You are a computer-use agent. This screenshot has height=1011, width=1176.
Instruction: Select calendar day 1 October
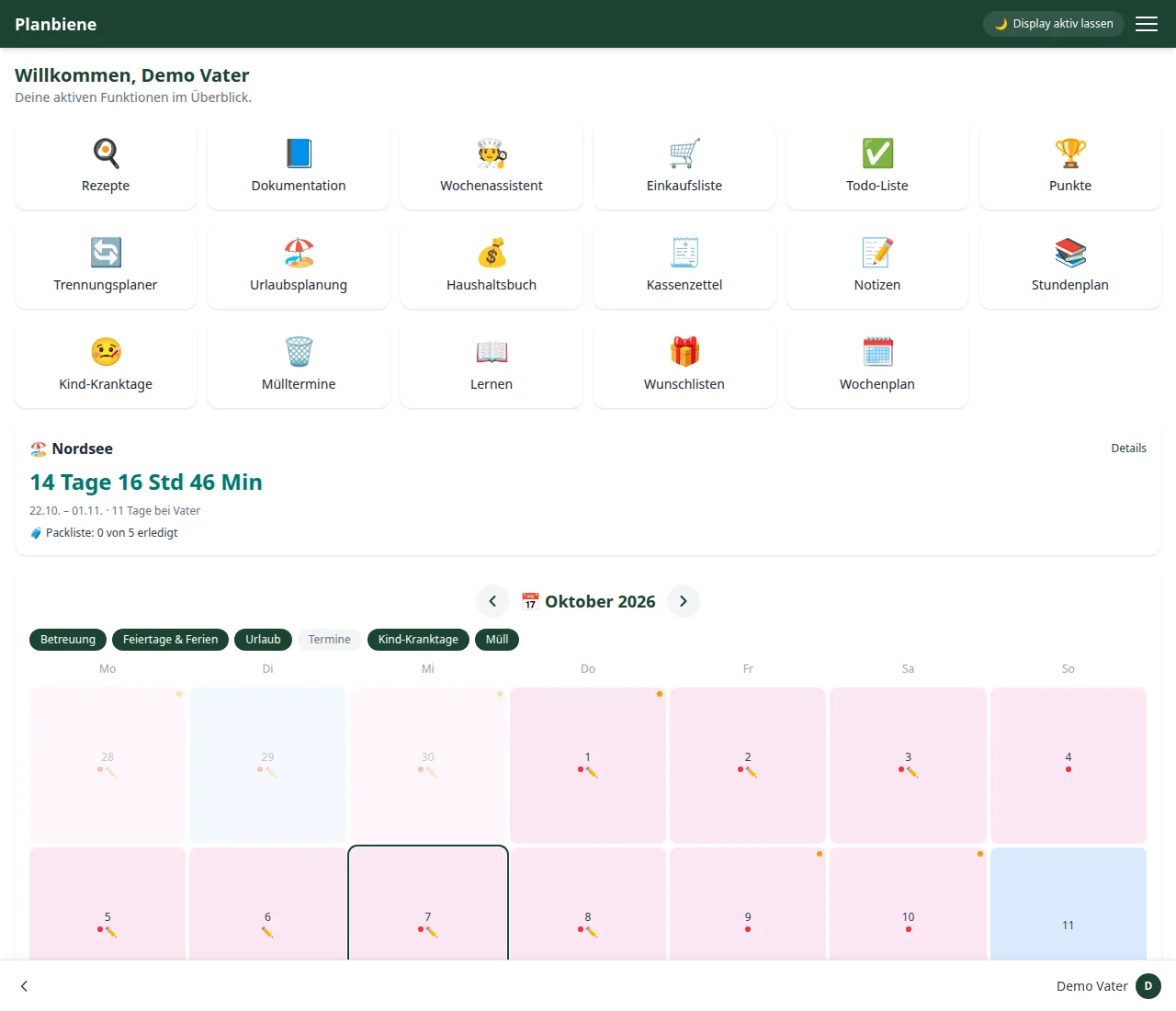(588, 766)
